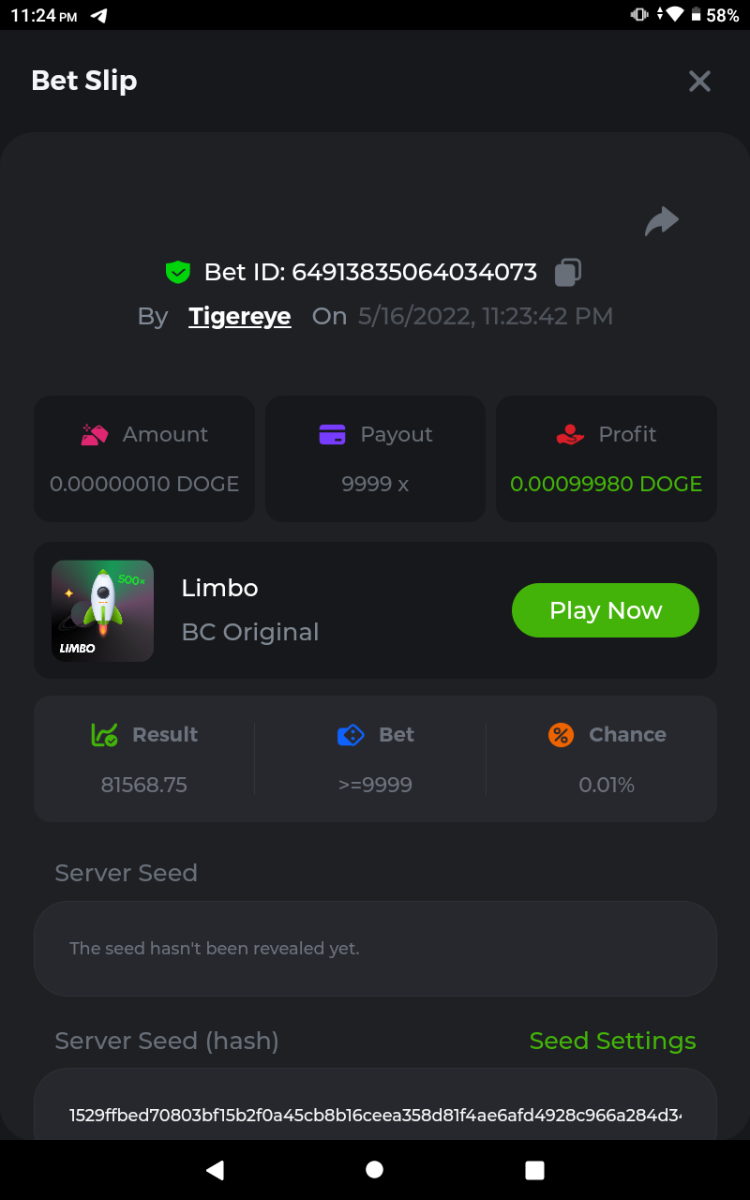Open recent apps with square button
Viewport: 750px width, 1200px height.
click(535, 1170)
